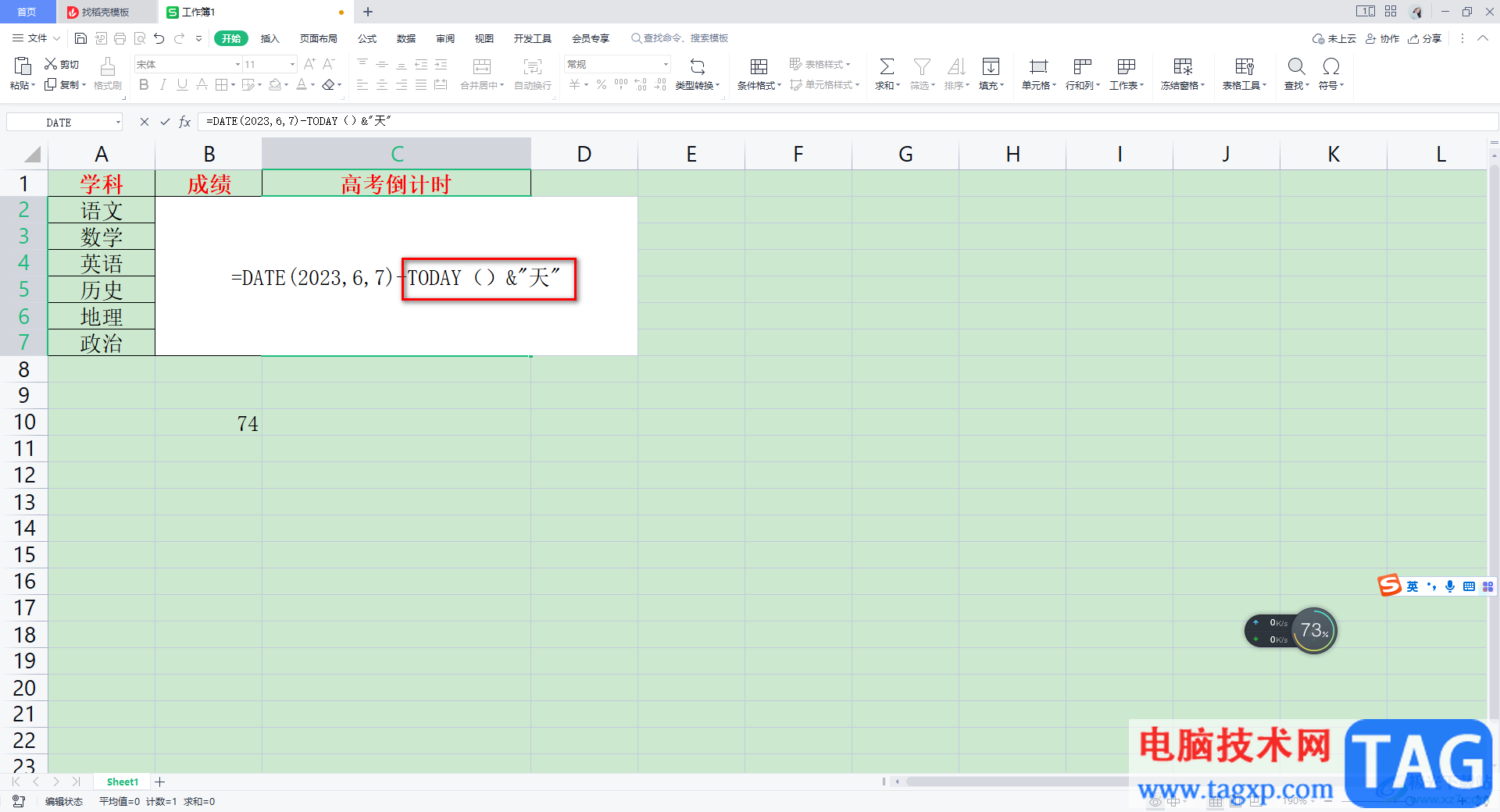
Task: Open Table Style (表格样式) dropdown
Action: 820,64
